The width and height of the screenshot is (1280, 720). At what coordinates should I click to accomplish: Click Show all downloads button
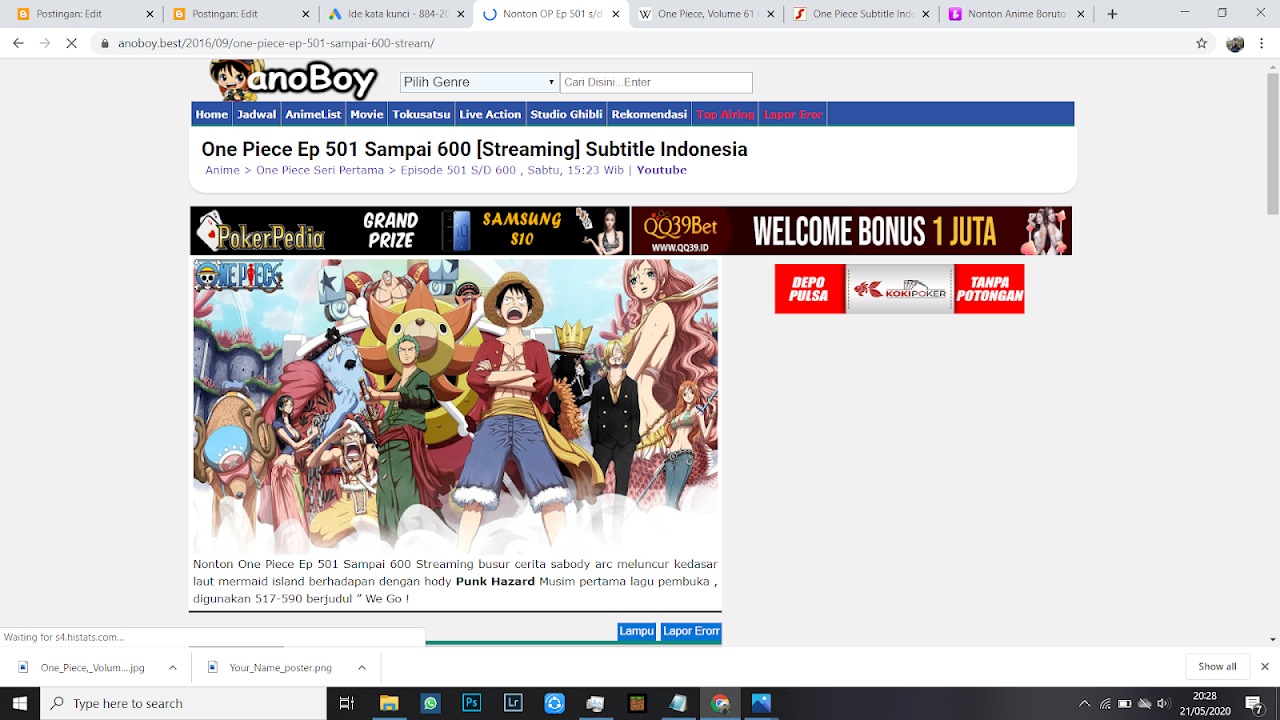(x=1217, y=666)
